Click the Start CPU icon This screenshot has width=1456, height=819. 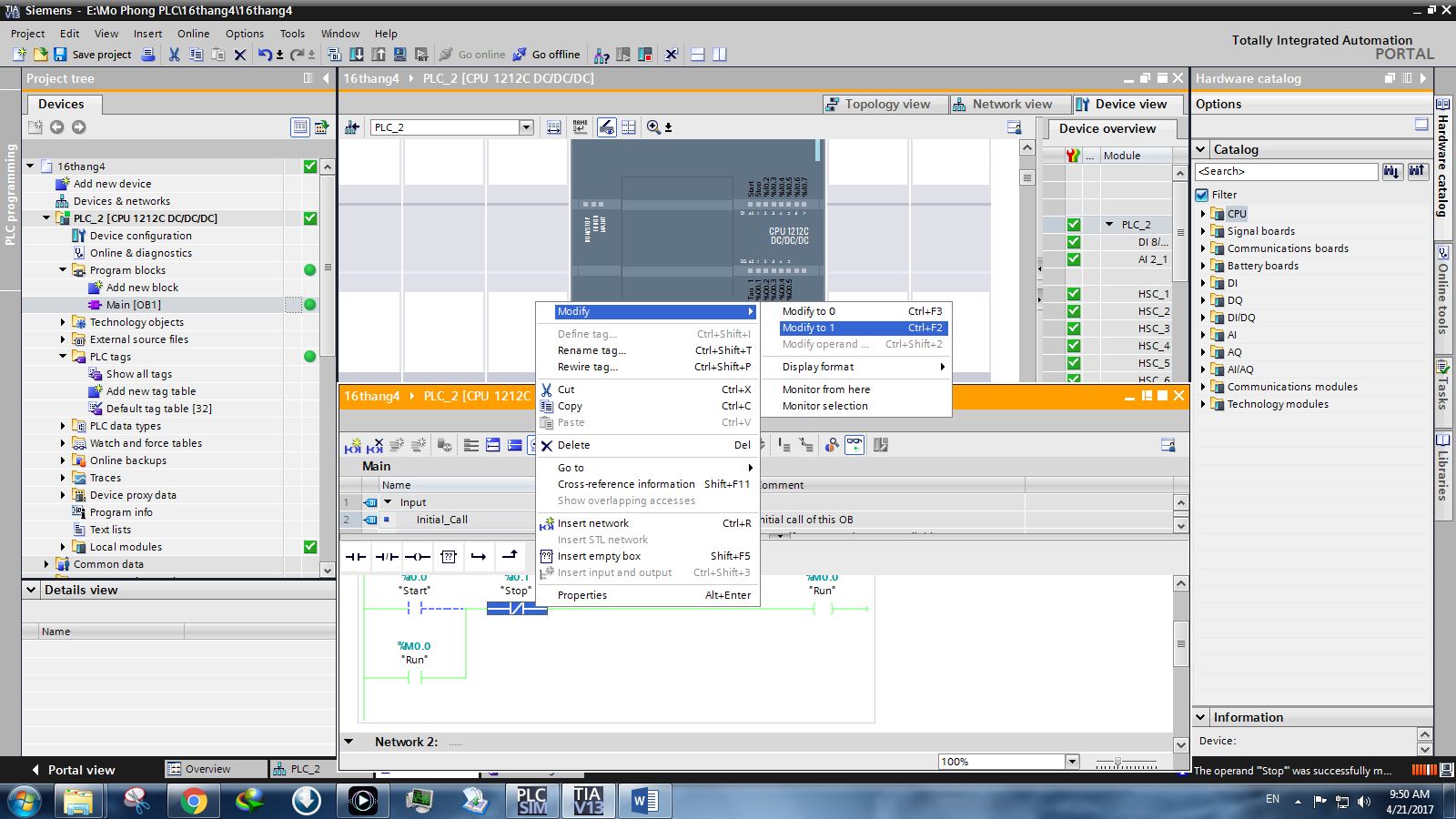point(623,55)
